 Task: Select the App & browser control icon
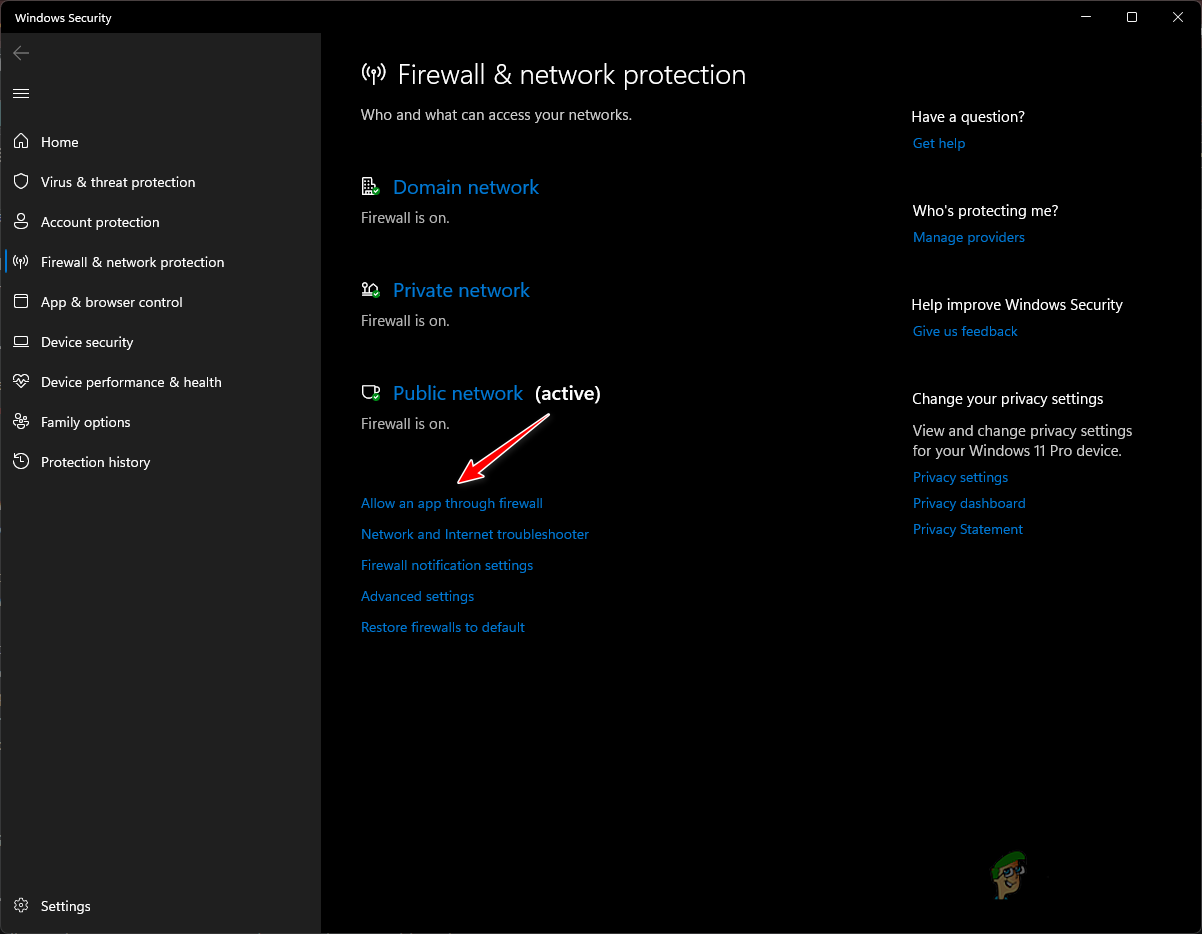20,302
